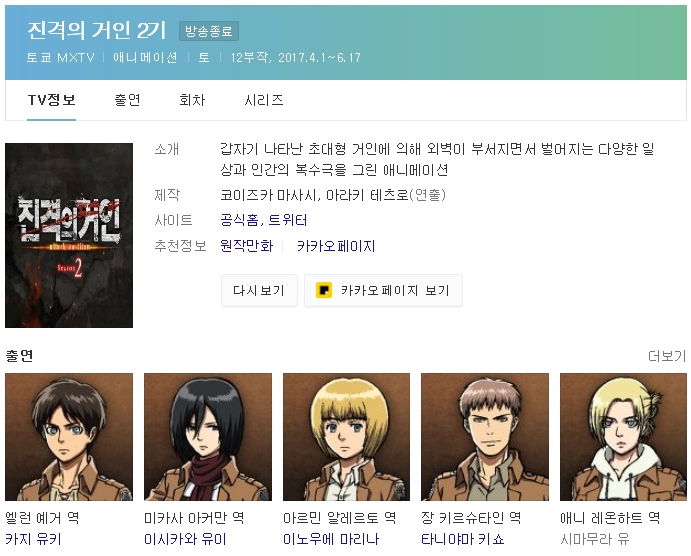Select Annie Leonhart character thumbnail
The height and width of the screenshot is (556, 691).
(623, 437)
